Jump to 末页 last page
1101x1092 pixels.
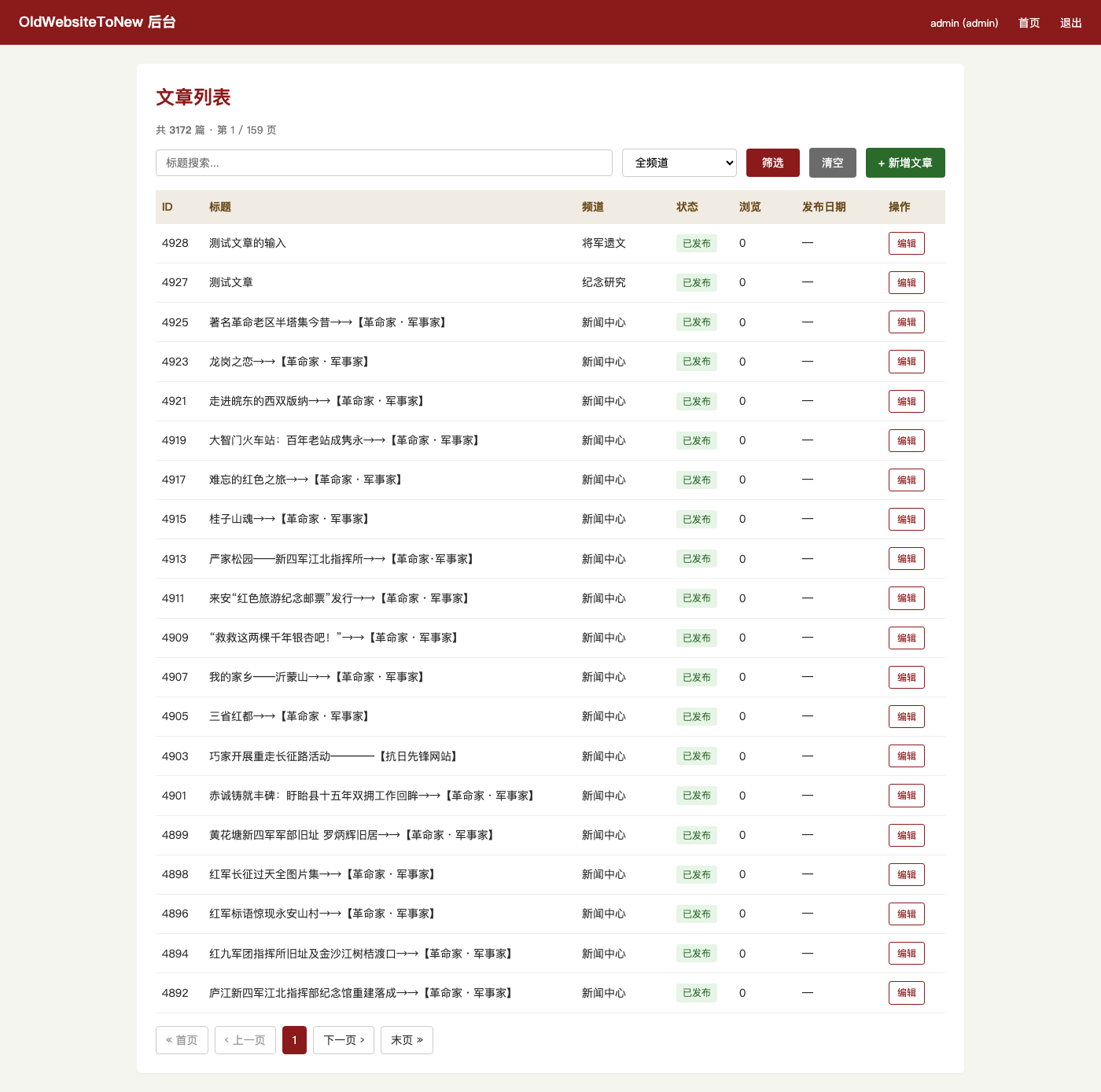pos(407,1040)
